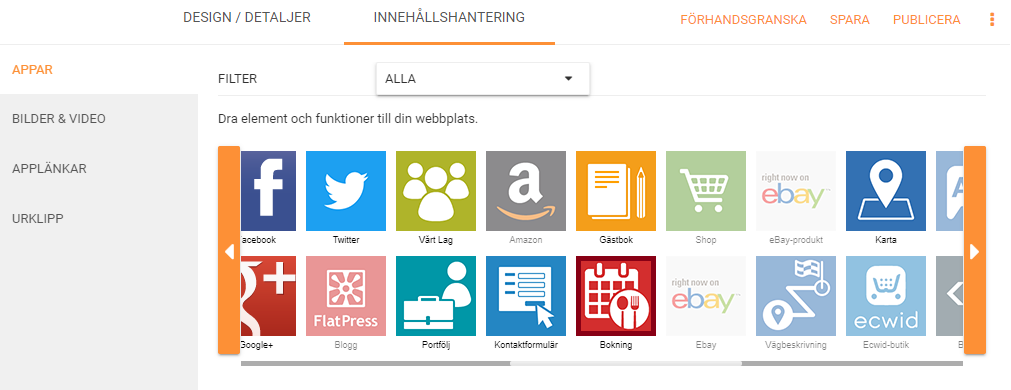Open the ALLA filter dropdown
The image size is (1011, 390).
(483, 79)
